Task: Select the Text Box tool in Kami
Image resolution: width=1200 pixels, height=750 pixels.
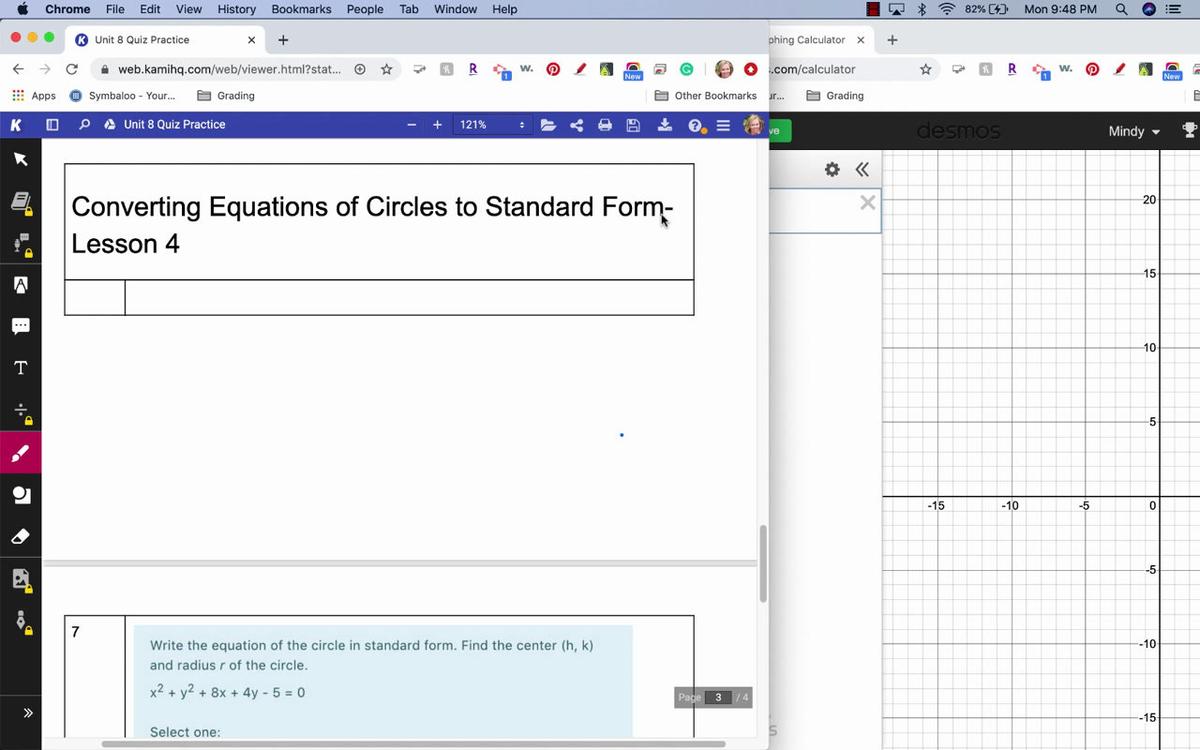Action: pyautogui.click(x=20, y=368)
